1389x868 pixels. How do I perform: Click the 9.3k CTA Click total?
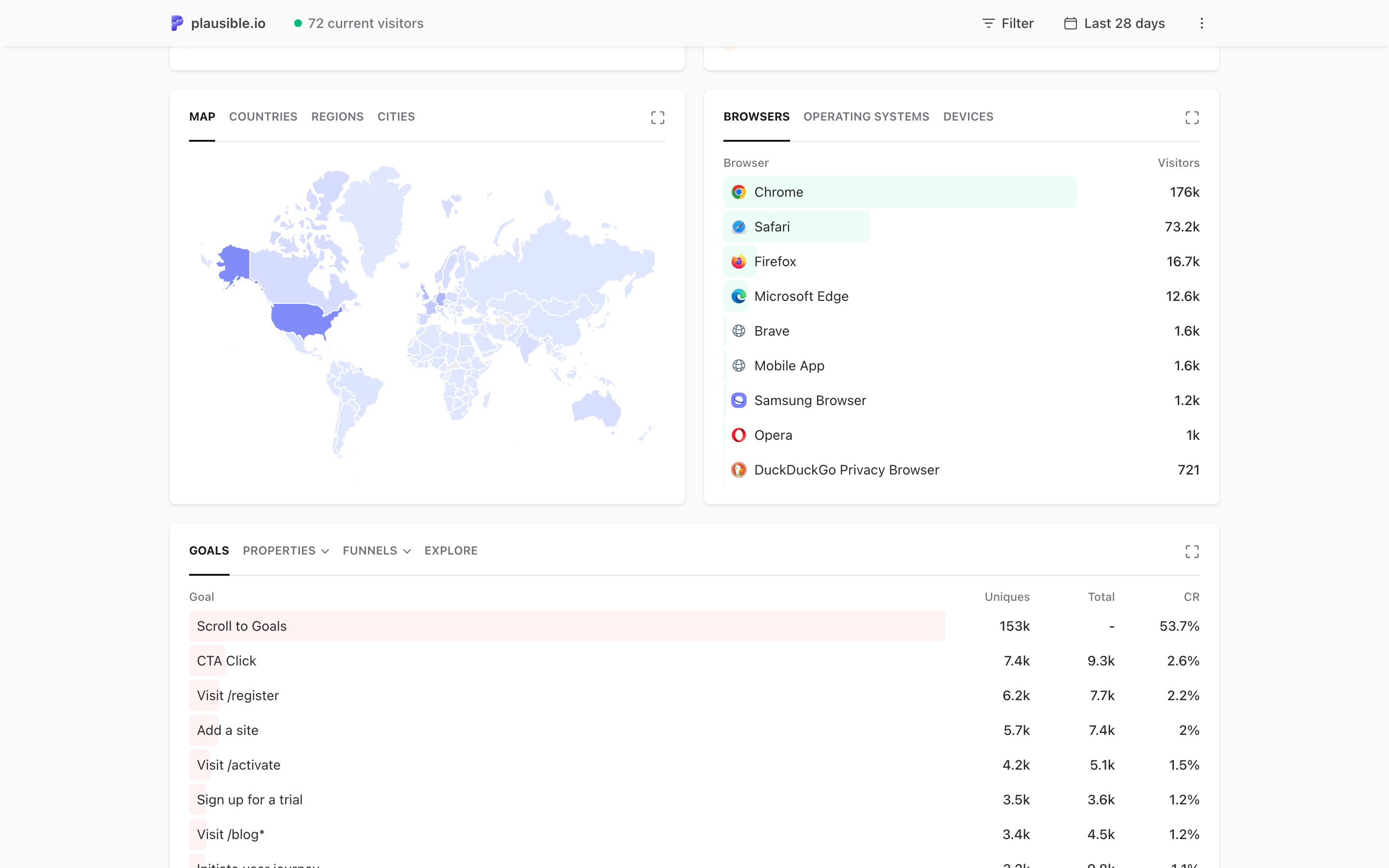click(x=1101, y=661)
